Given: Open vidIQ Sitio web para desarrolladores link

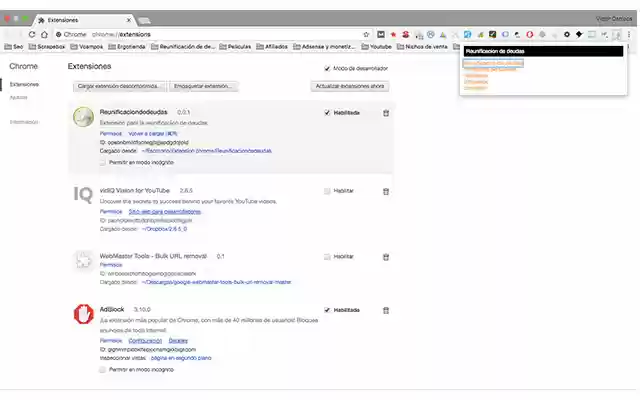Looking at the screenshot, I should pos(164,212).
